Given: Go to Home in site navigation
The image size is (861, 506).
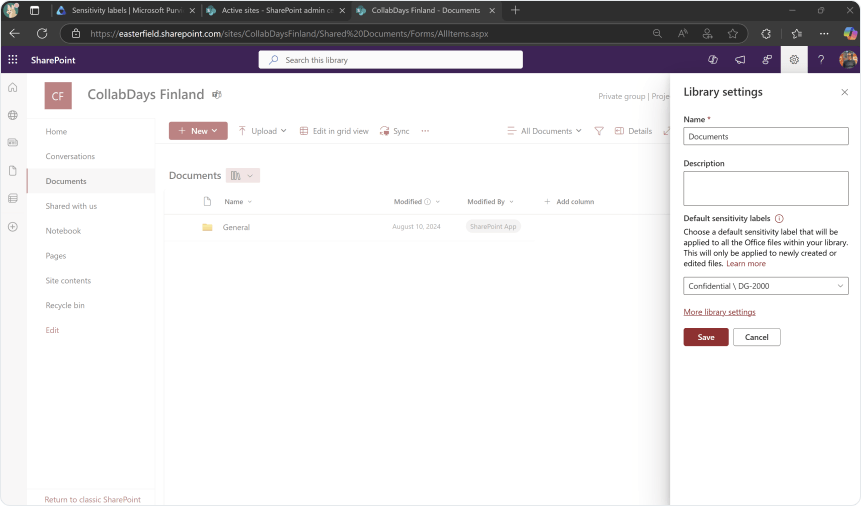Looking at the screenshot, I should tap(56, 131).
